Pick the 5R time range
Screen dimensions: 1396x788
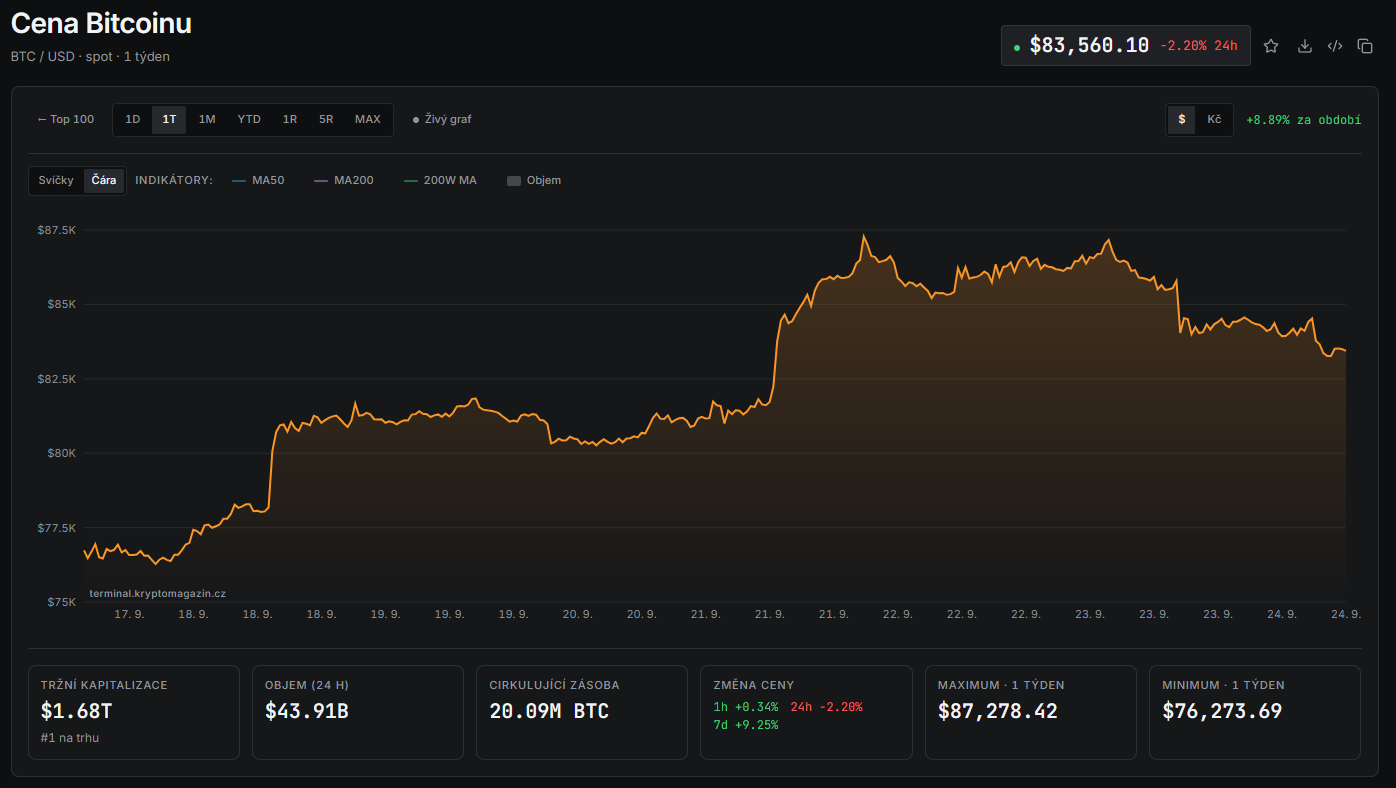pos(326,119)
